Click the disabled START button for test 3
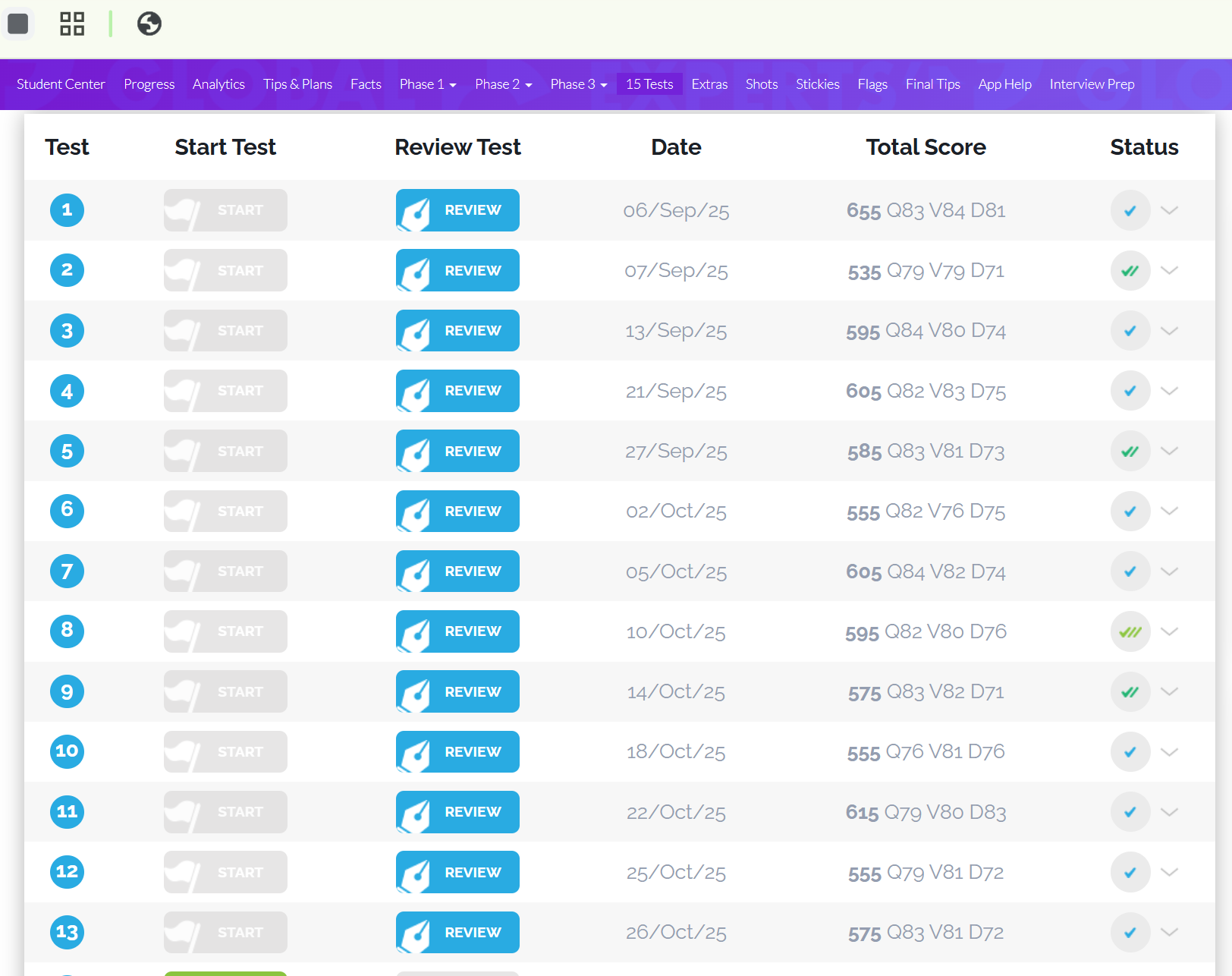 (225, 330)
